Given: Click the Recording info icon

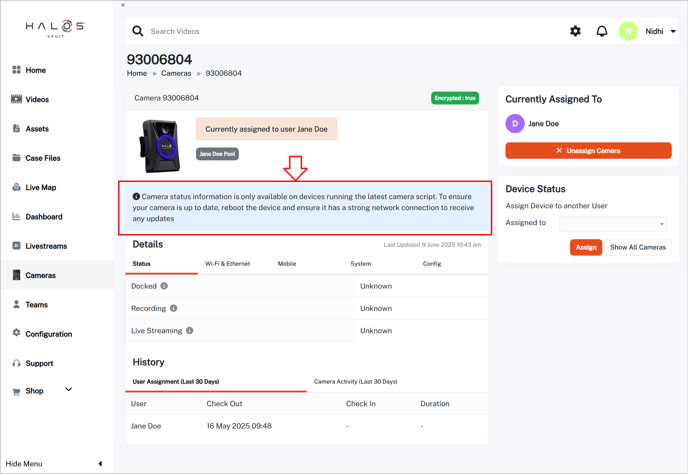Looking at the screenshot, I should click(x=173, y=308).
